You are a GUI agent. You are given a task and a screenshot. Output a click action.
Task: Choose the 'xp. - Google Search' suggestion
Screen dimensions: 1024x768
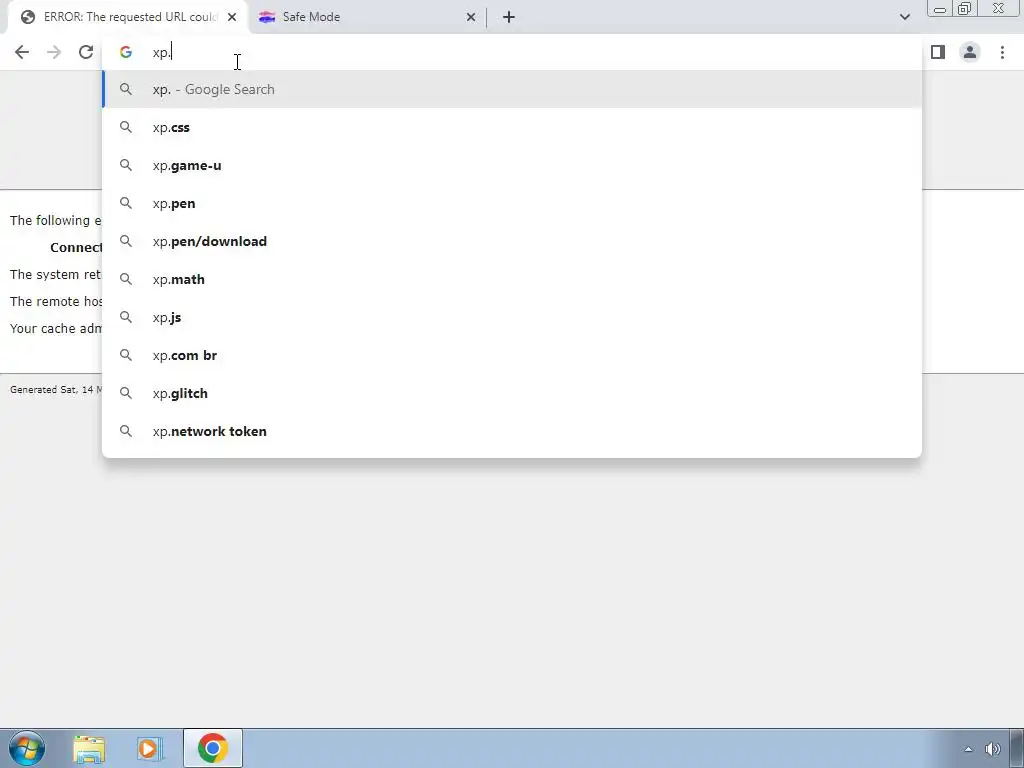click(x=512, y=89)
